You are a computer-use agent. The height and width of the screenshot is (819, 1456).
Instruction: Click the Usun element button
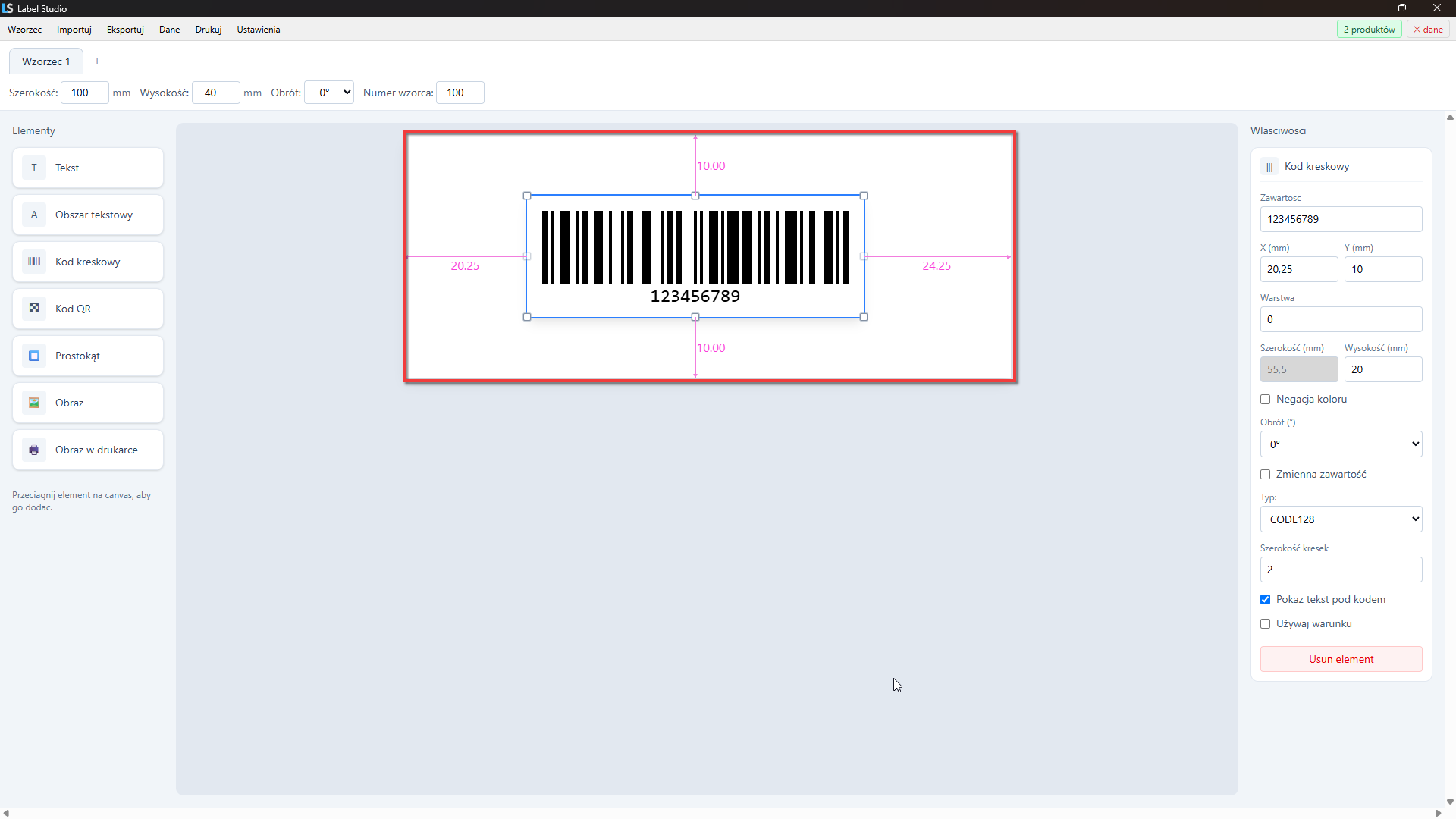point(1341,659)
